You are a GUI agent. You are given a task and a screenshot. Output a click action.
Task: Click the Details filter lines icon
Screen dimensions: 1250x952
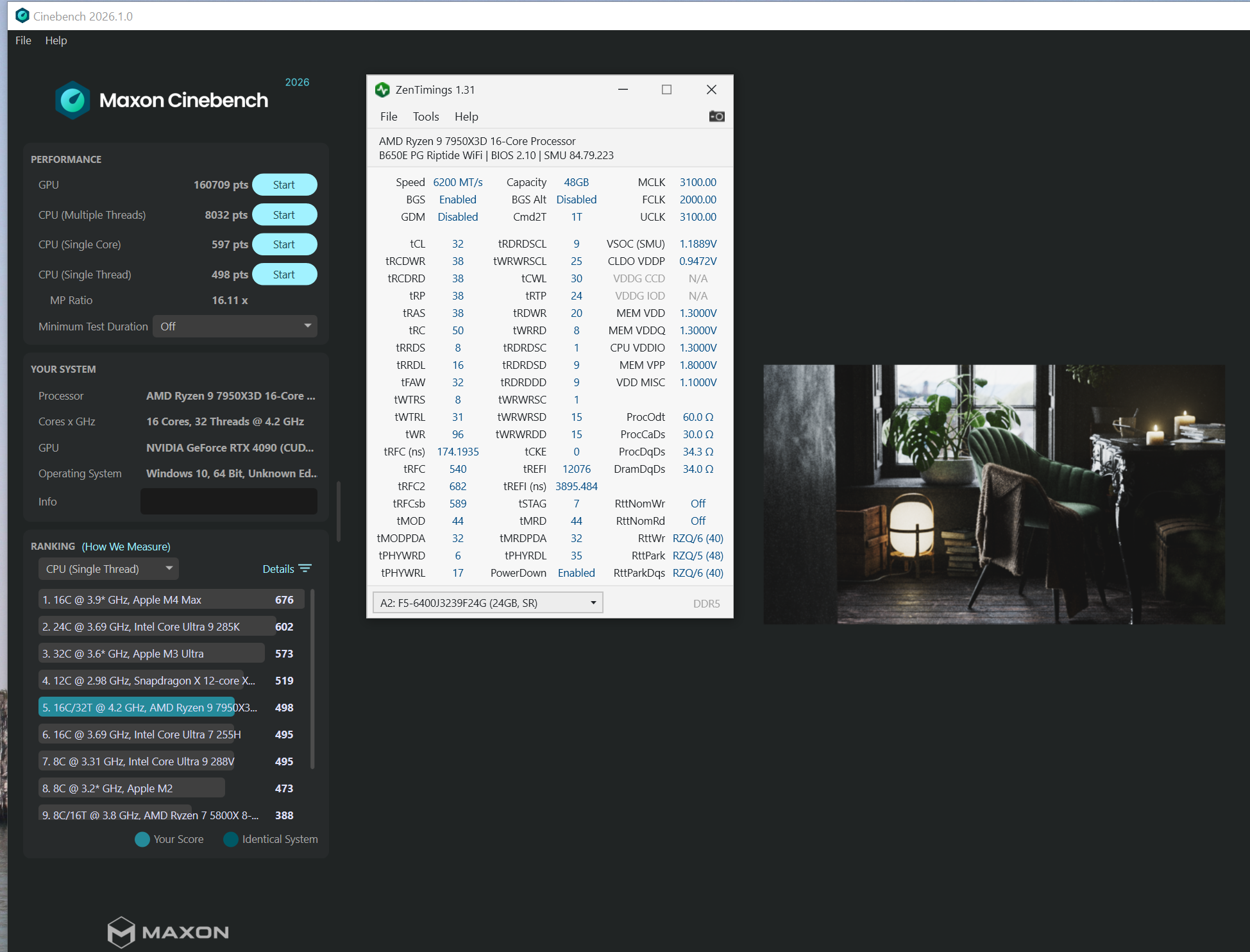coord(305,568)
